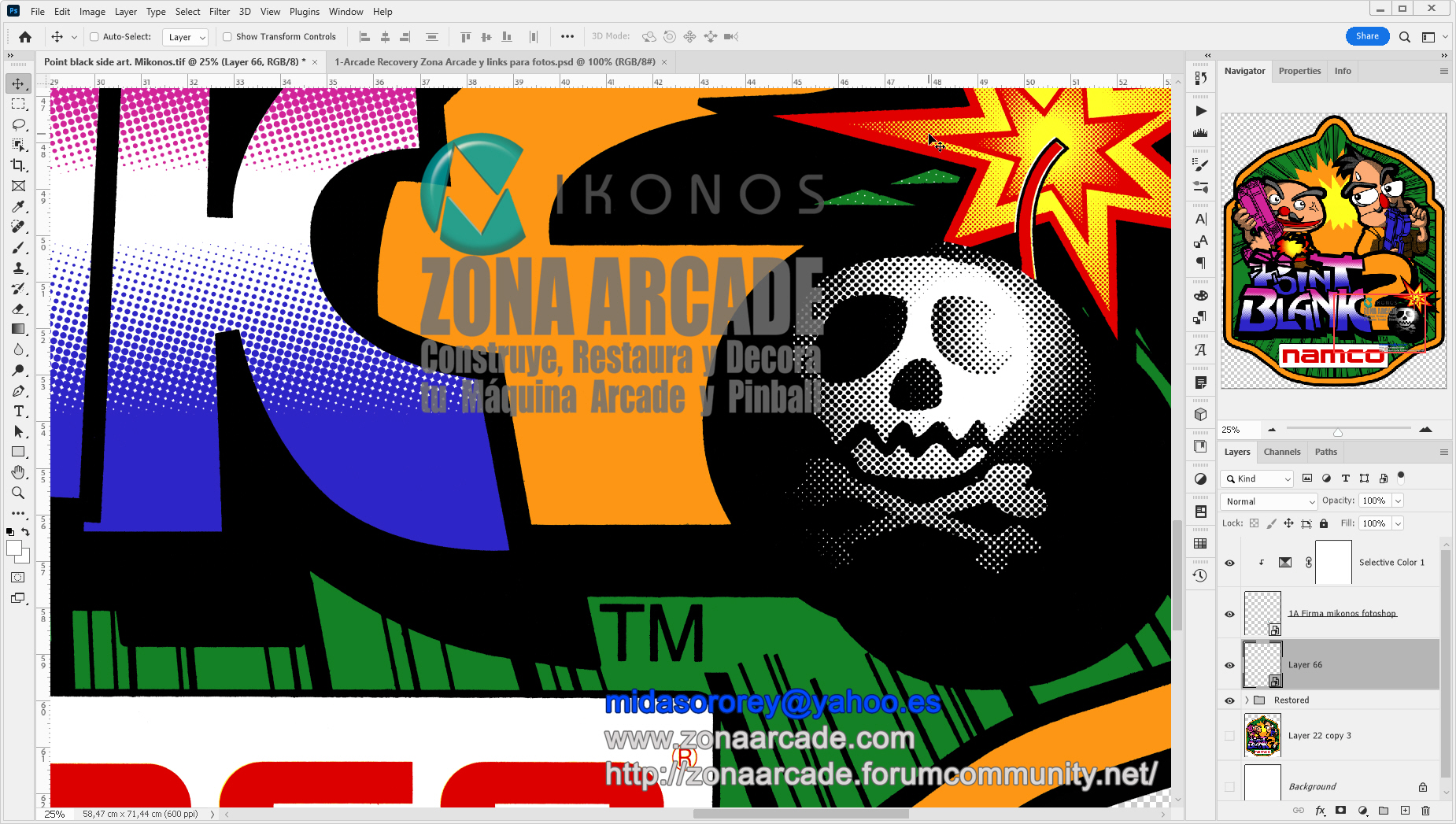Select the Layer 22 copy 3 thumbnail

click(x=1262, y=734)
